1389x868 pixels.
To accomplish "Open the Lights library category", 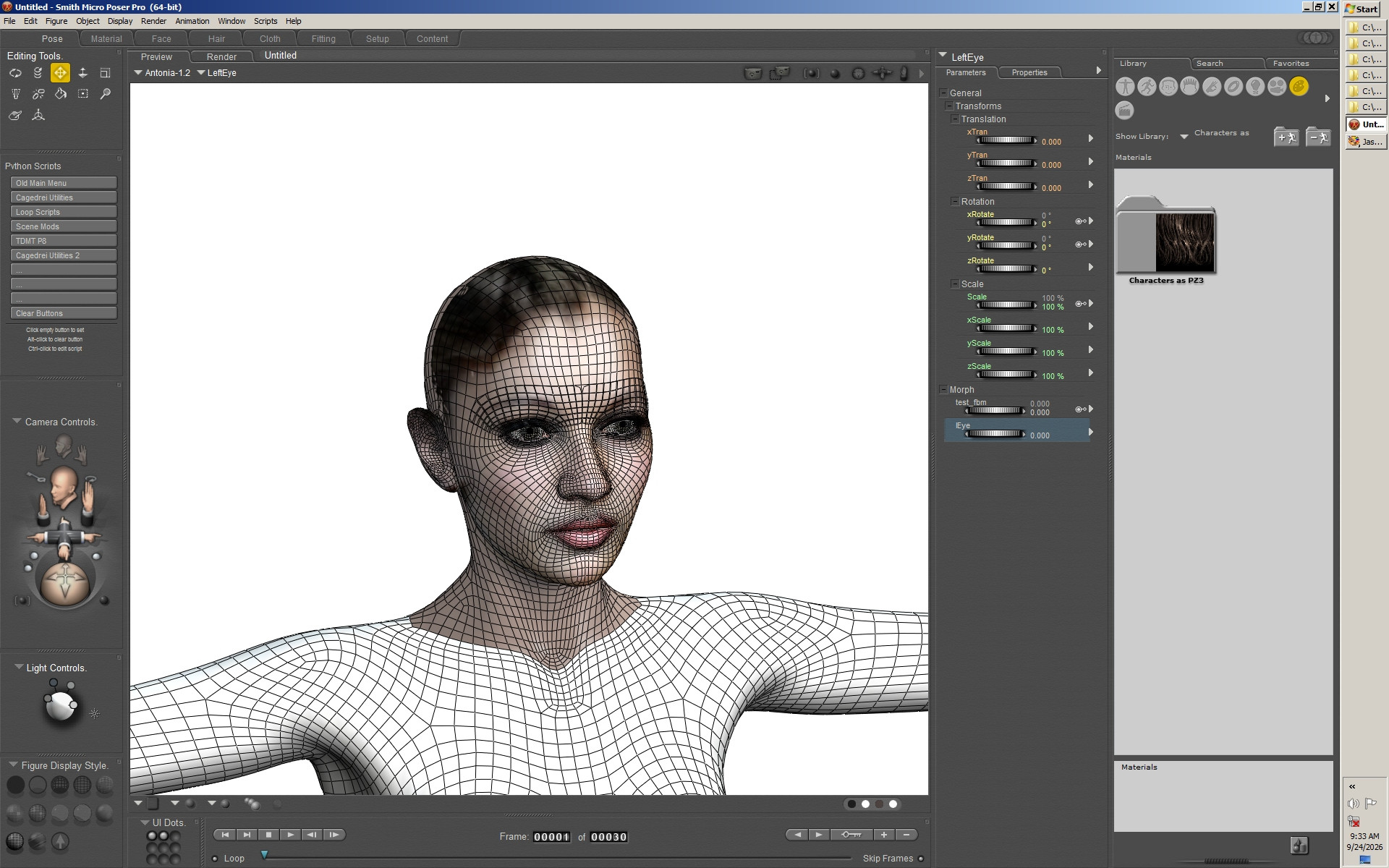I will [1255, 87].
